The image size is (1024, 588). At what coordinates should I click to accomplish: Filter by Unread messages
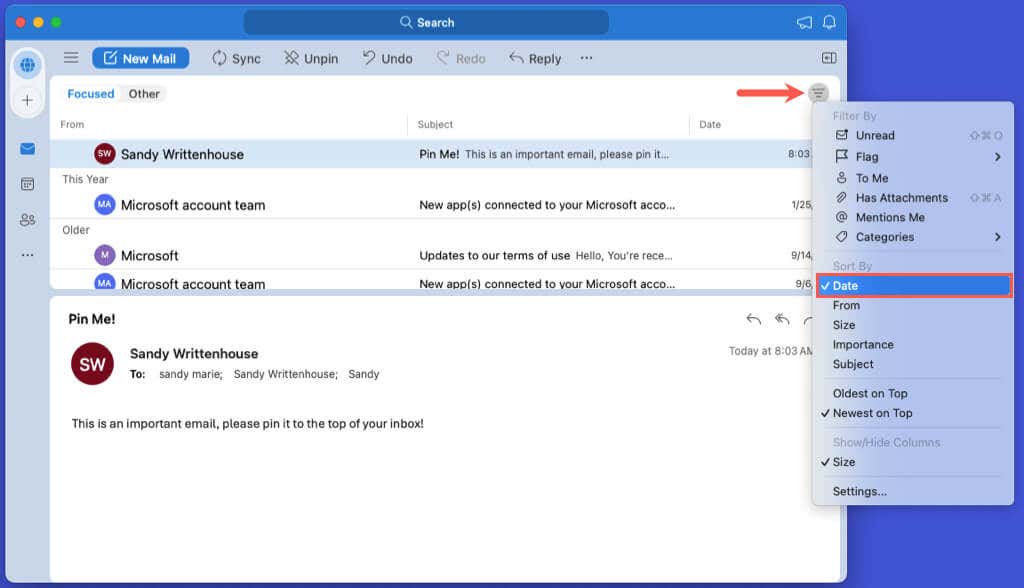pyautogui.click(x=875, y=135)
